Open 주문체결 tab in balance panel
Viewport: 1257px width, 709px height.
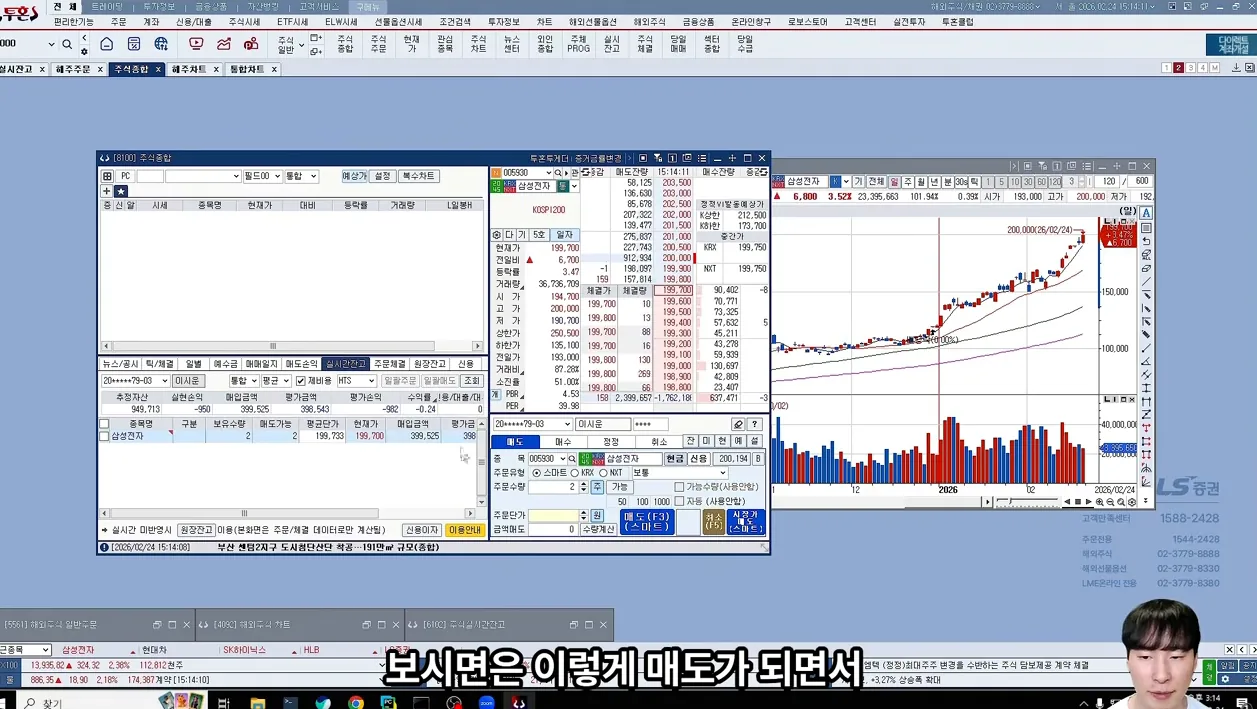coord(389,364)
